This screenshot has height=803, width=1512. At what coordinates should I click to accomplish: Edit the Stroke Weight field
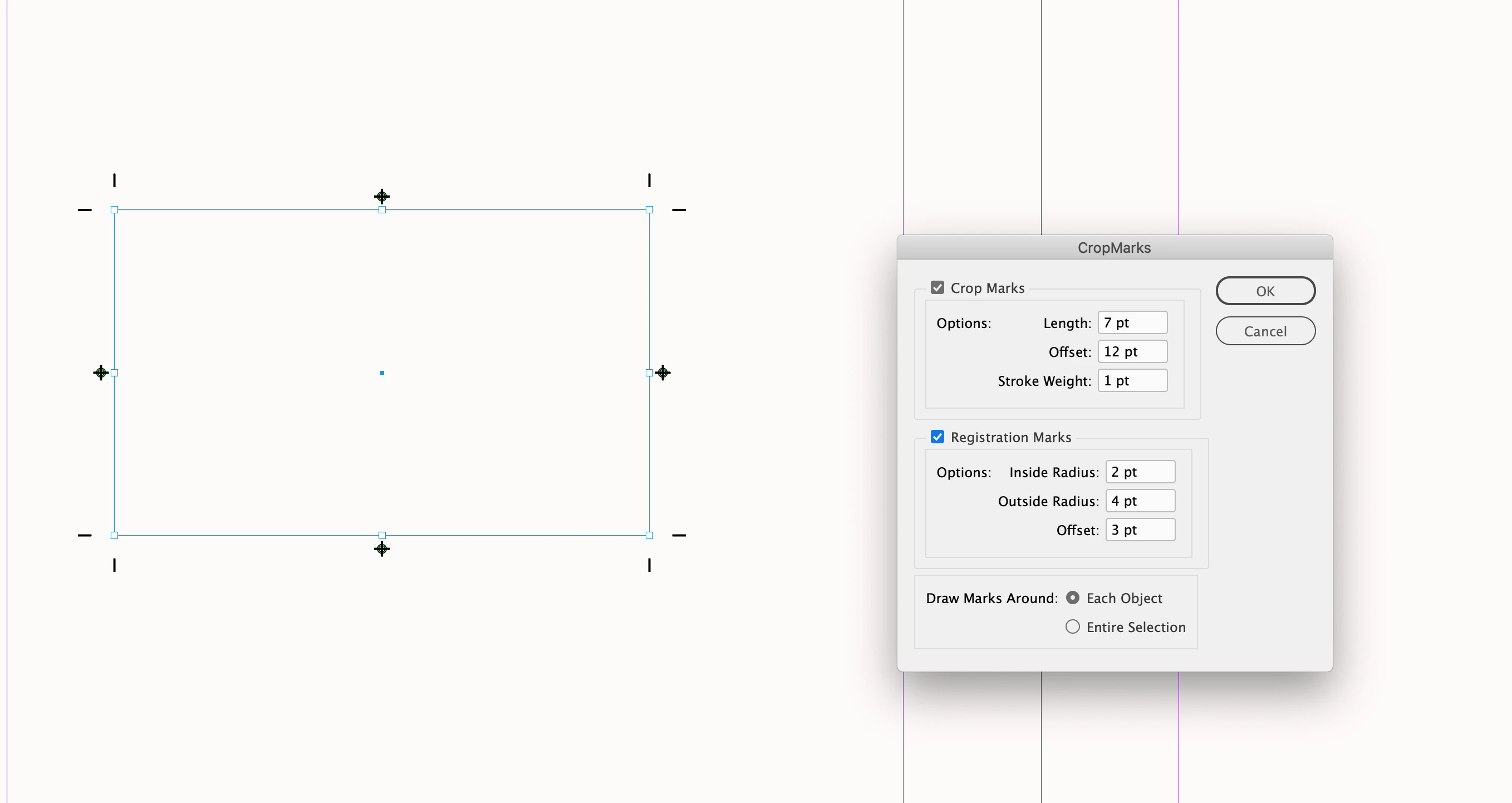point(1132,380)
